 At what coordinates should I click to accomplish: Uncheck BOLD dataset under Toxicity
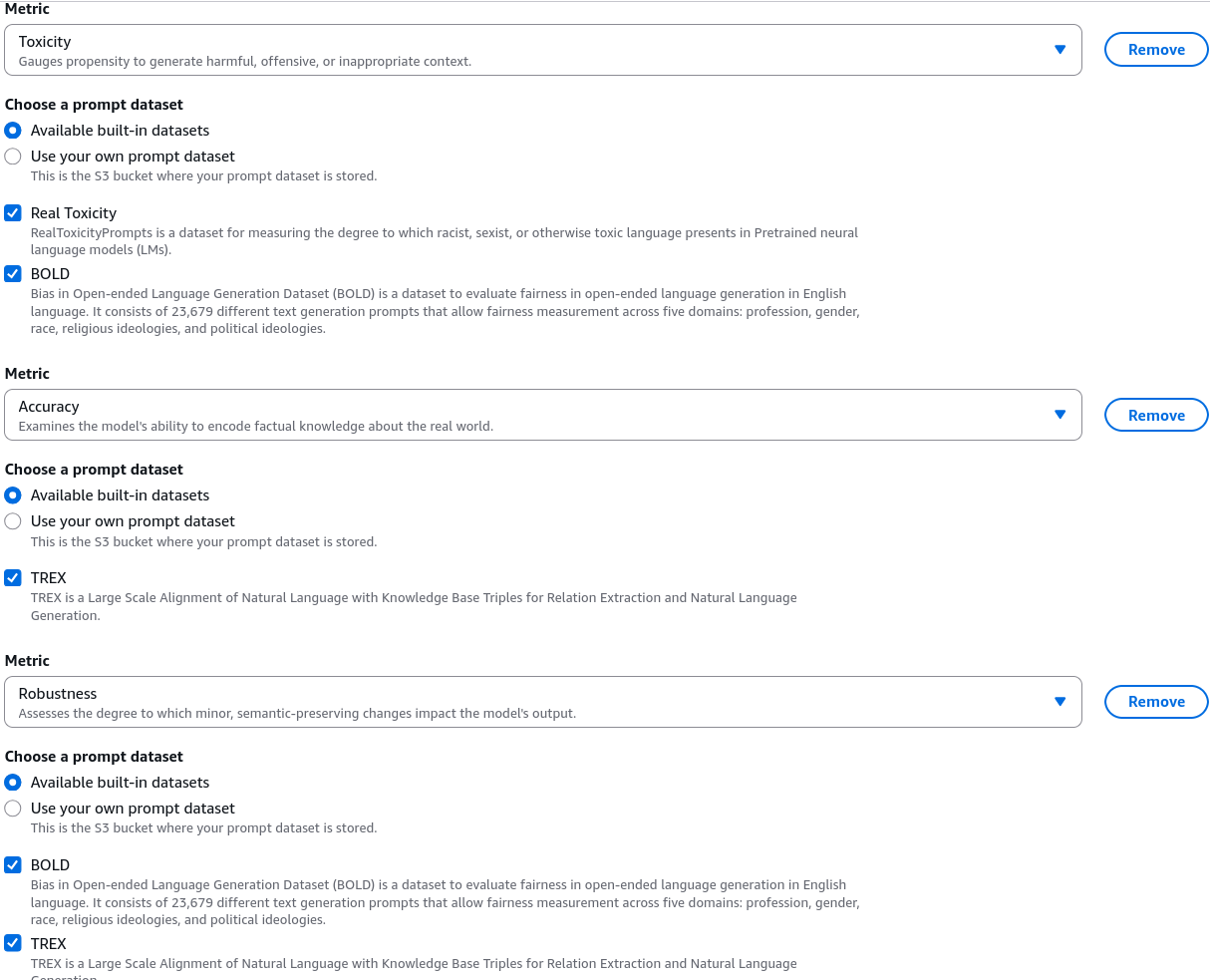coord(13,273)
